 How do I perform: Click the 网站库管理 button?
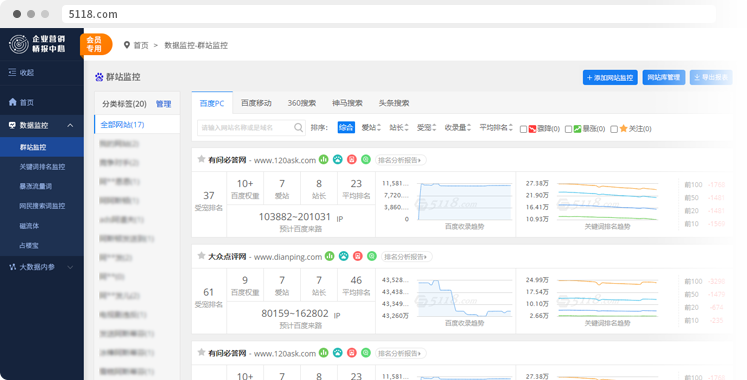664,77
